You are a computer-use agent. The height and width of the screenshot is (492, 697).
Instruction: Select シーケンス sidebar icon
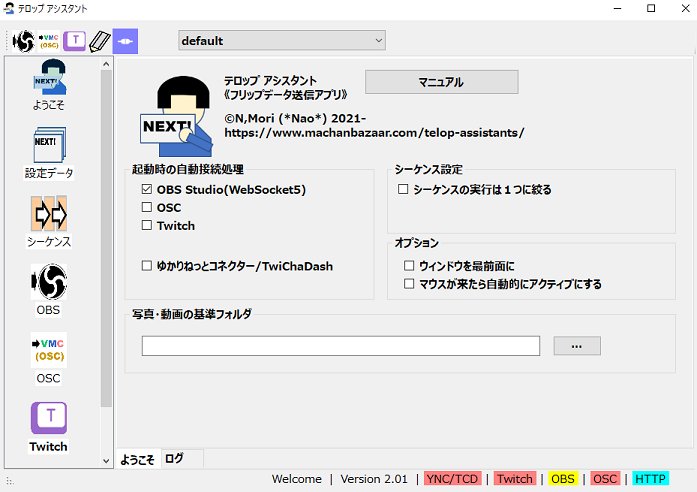(x=49, y=222)
